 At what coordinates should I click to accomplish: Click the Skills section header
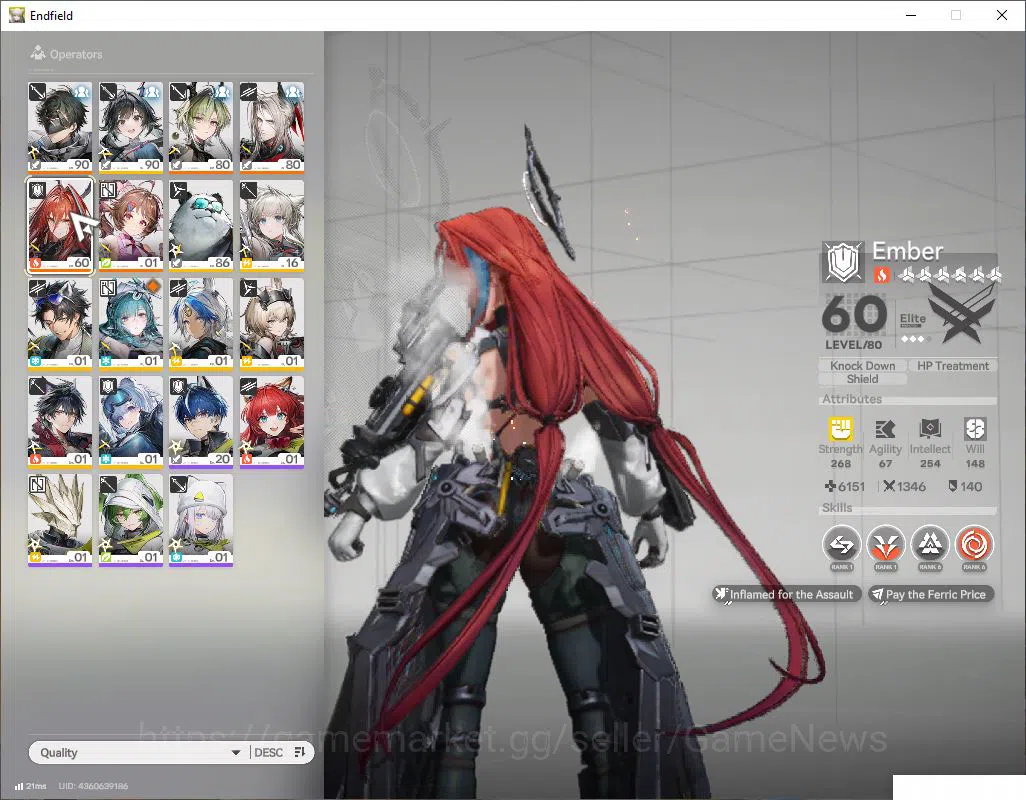click(837, 508)
